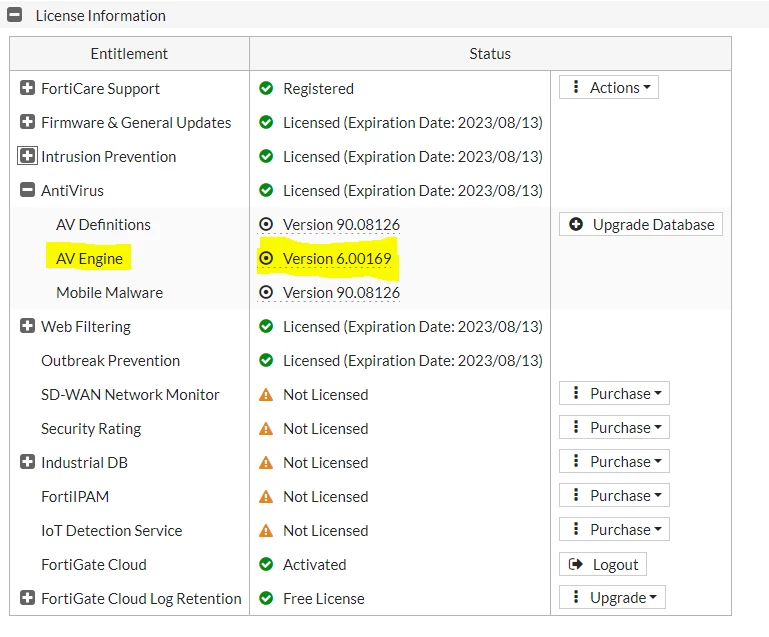Click the 'License Information' heading text
769x637 pixels.
pos(101,16)
